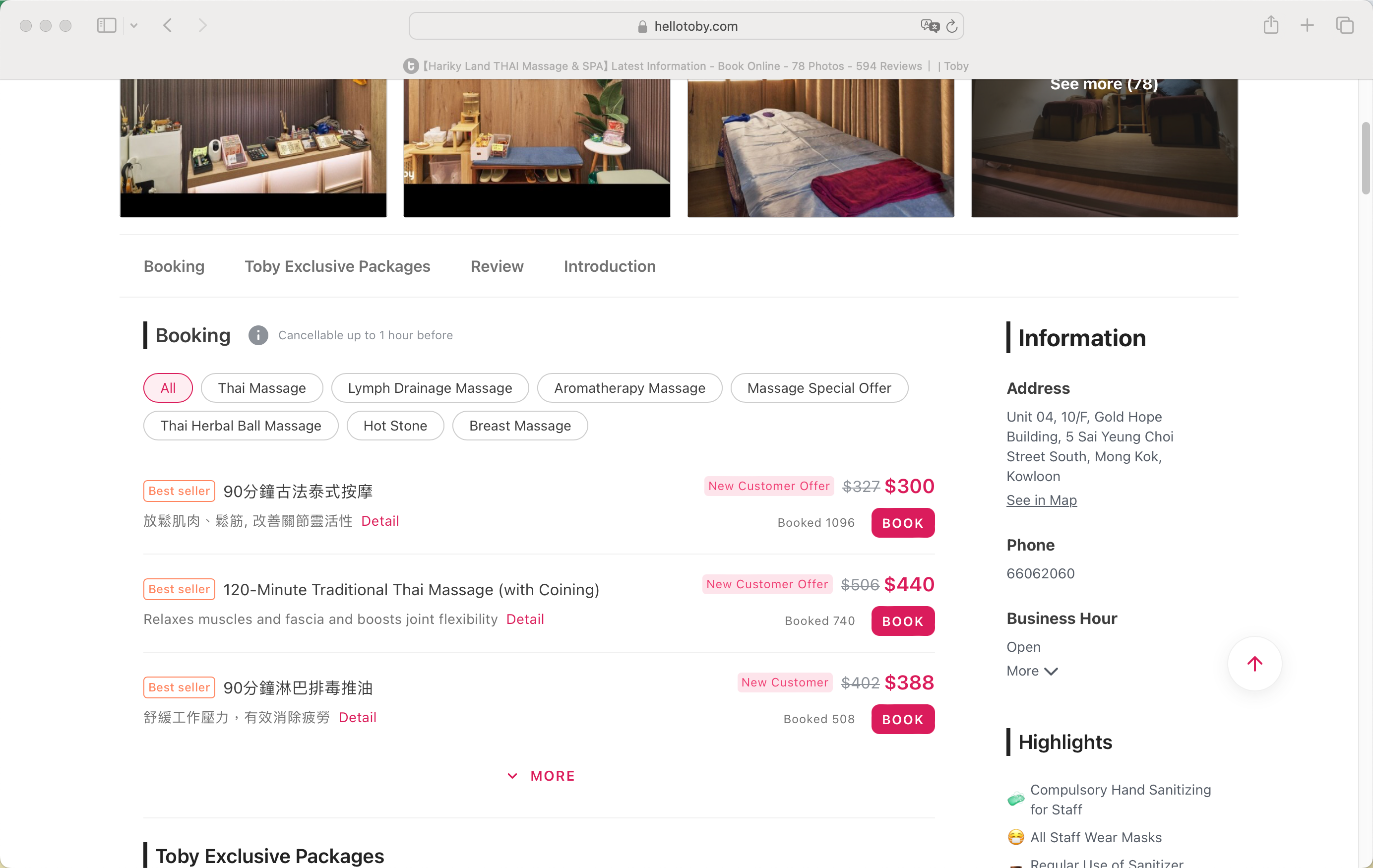Go back to previous page
This screenshot has width=1373, height=868.
point(167,26)
